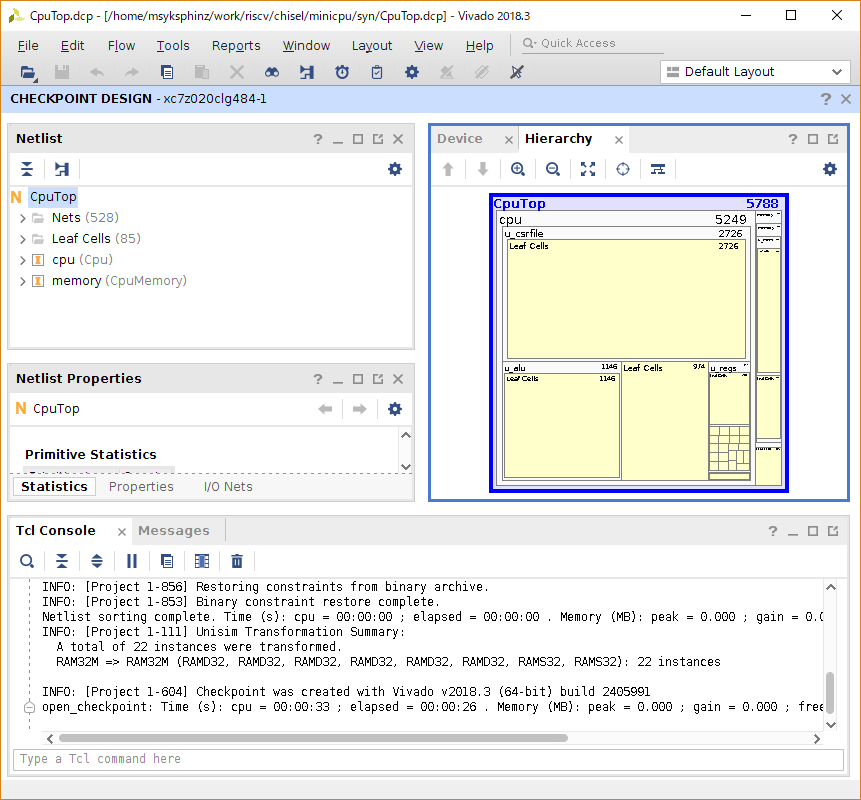The width and height of the screenshot is (861, 800).
Task: Go to previous object in Netlist Properties
Action: [326, 409]
